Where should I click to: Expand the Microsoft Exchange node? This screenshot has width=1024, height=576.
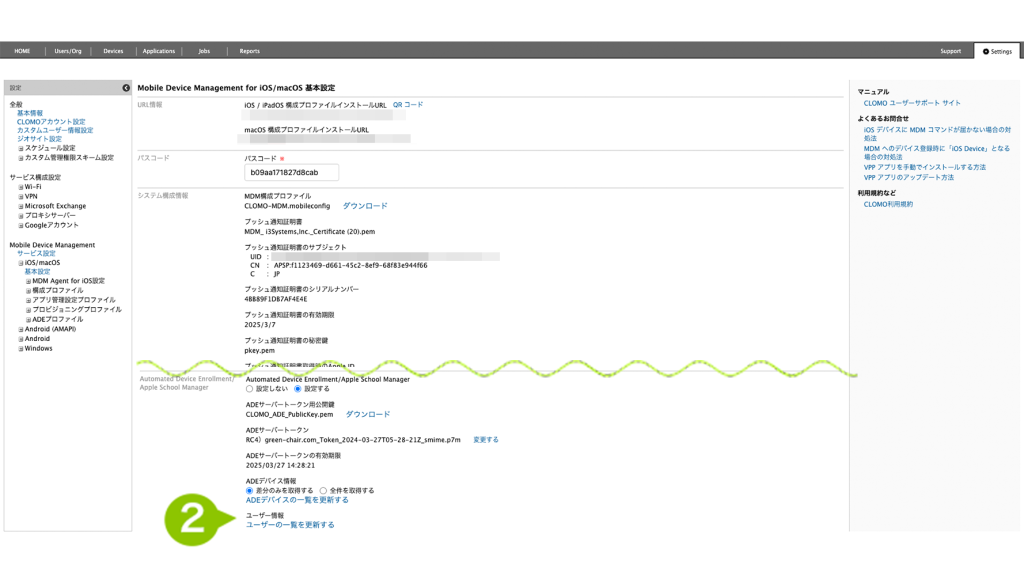(x=21, y=206)
